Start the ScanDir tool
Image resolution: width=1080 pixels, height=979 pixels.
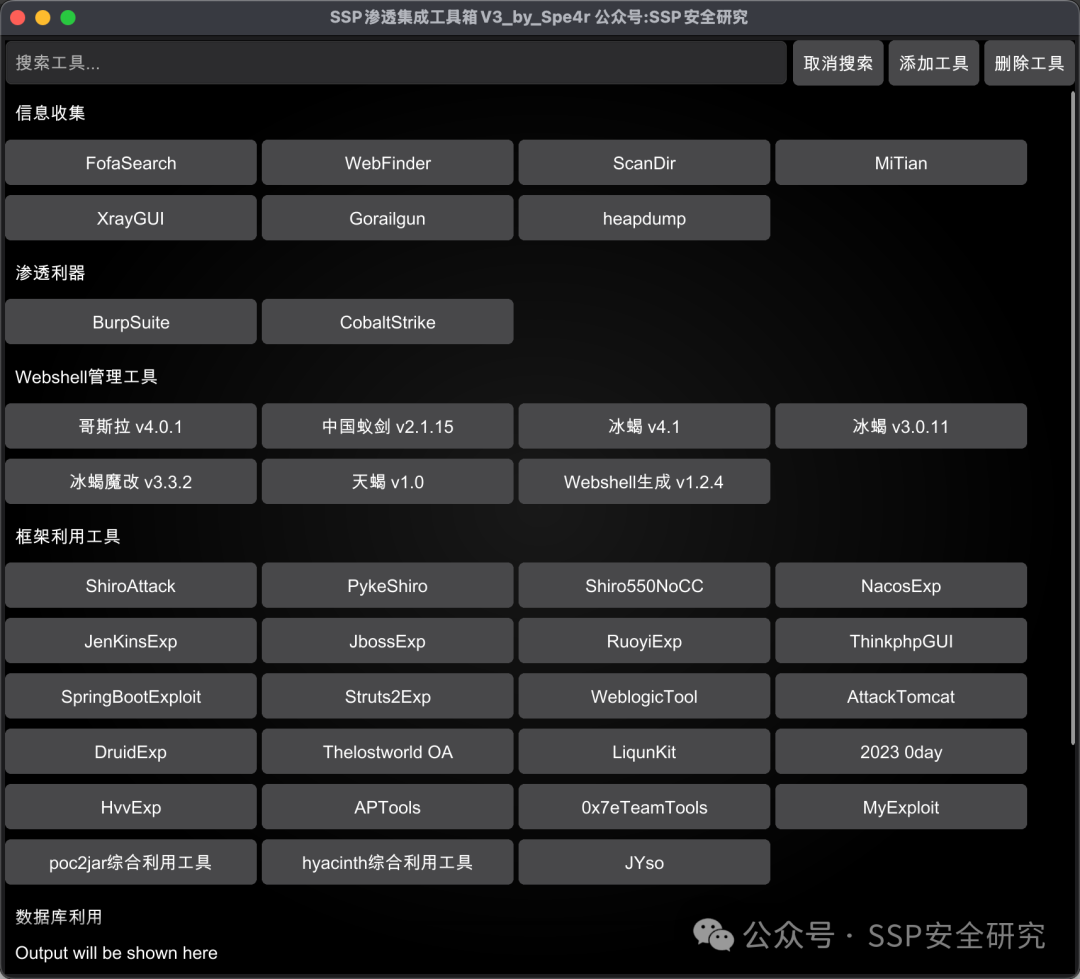coord(644,163)
